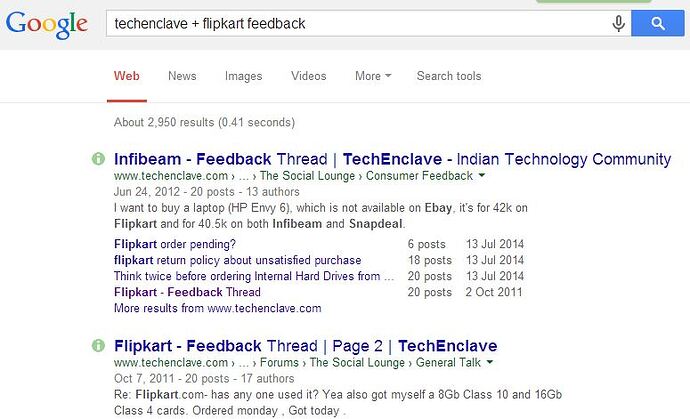Open flipkart return policy sublink
This screenshot has width=690, height=419.
238,260
